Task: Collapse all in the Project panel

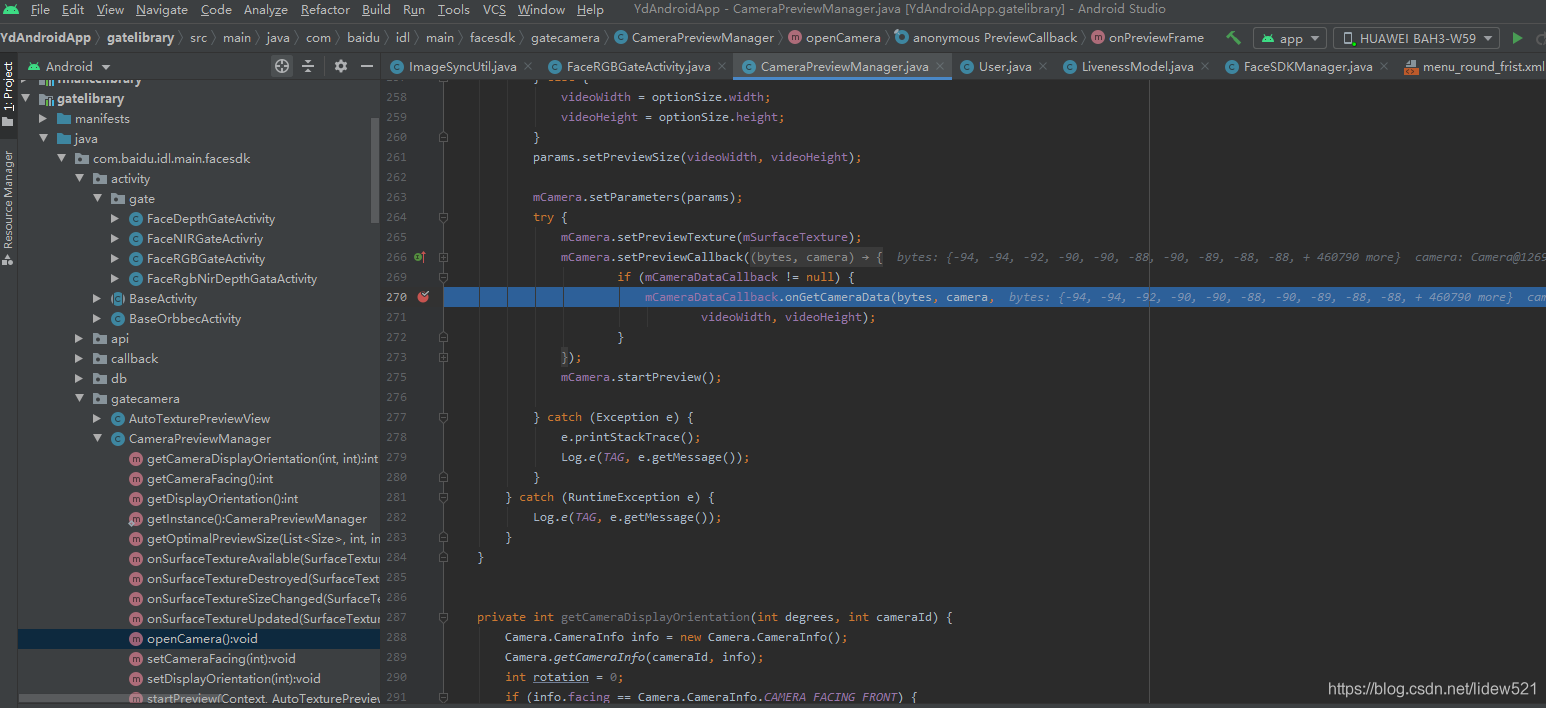Action: (x=308, y=66)
